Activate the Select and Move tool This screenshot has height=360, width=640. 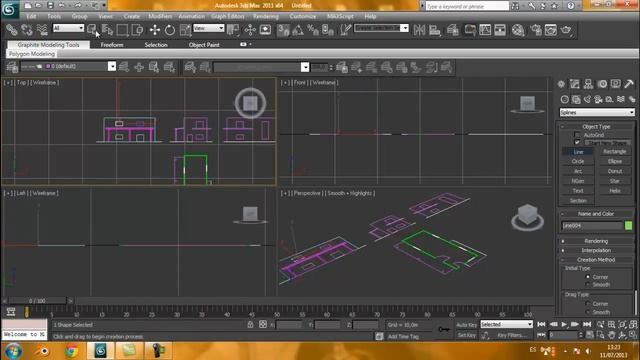[x=155, y=30]
